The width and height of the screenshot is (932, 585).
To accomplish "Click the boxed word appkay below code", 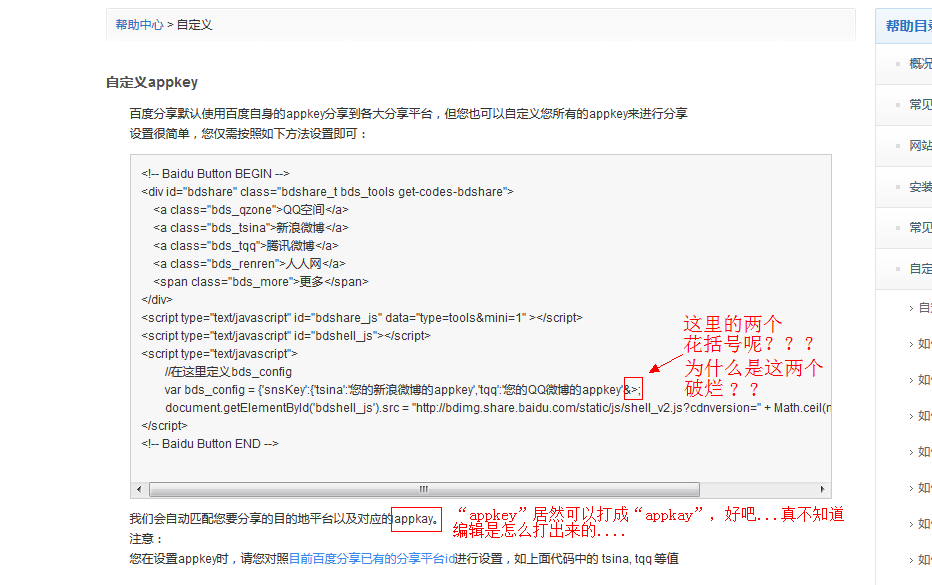I will [x=416, y=519].
